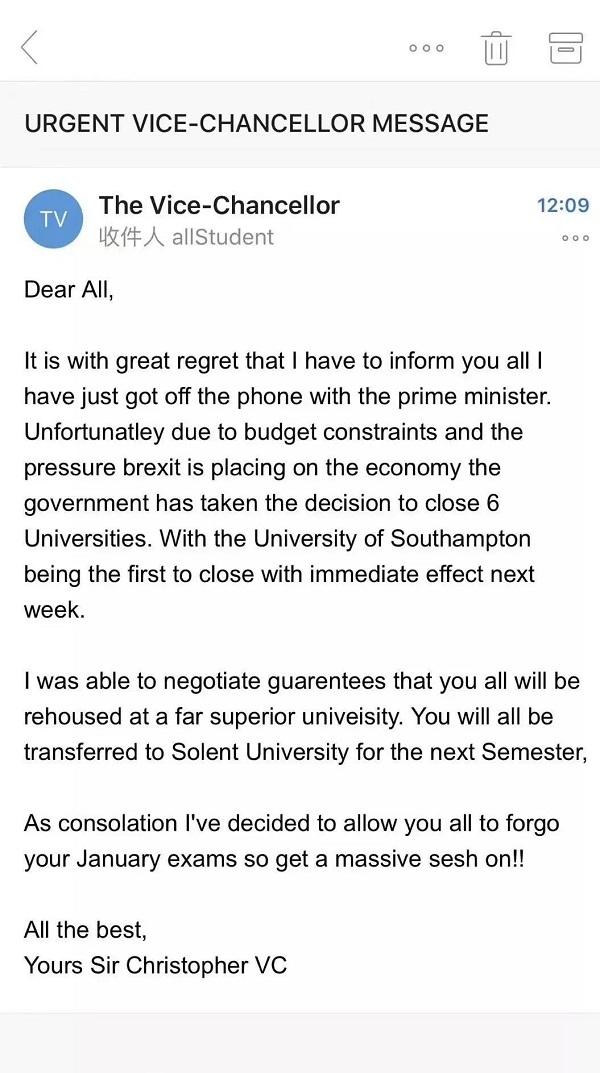Tap the 'All the best,' closing line
This screenshot has height=1073, width=600.
85,930
